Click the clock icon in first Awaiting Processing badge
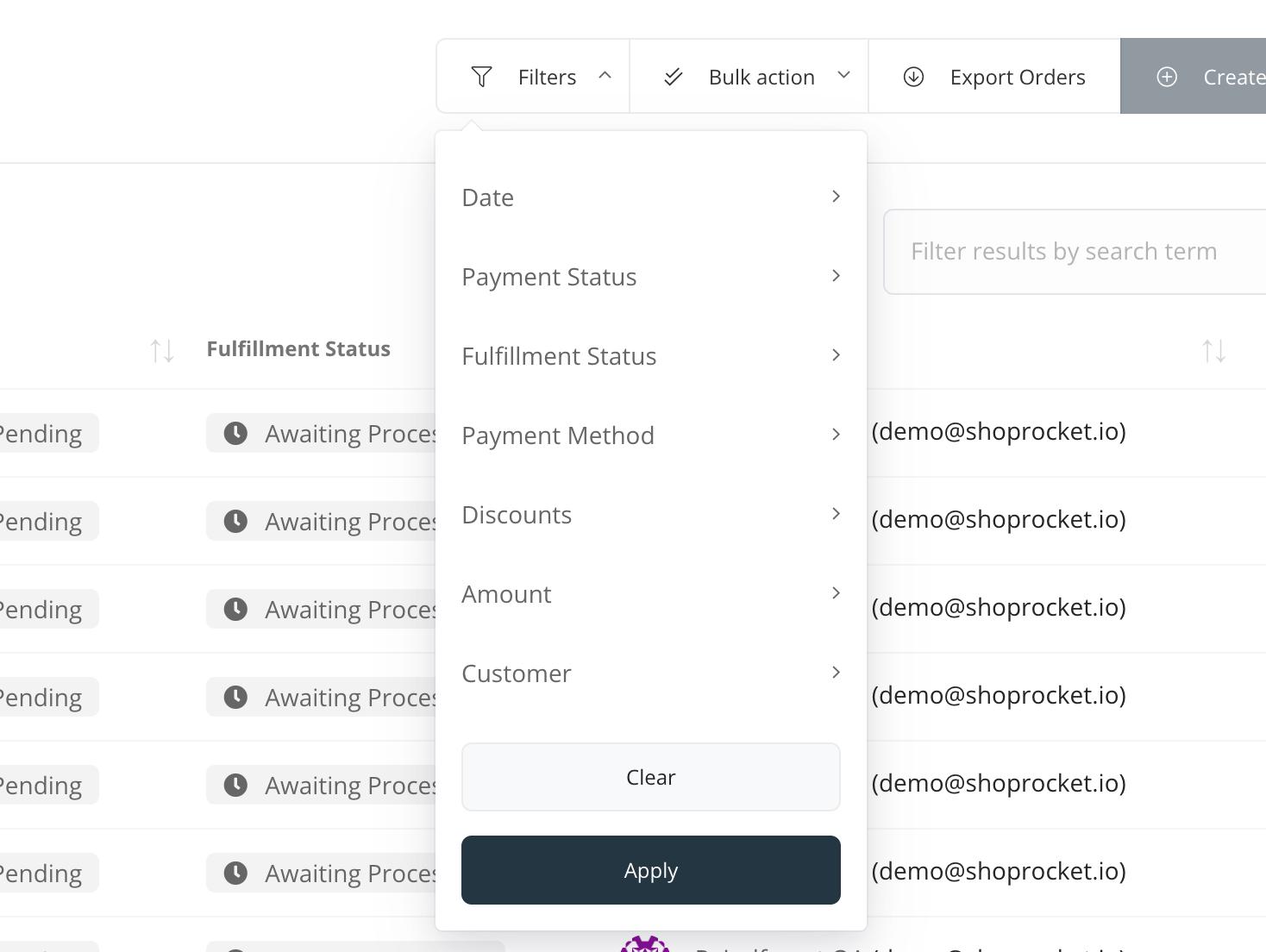Image resolution: width=1266 pixels, height=952 pixels. pos(235,433)
